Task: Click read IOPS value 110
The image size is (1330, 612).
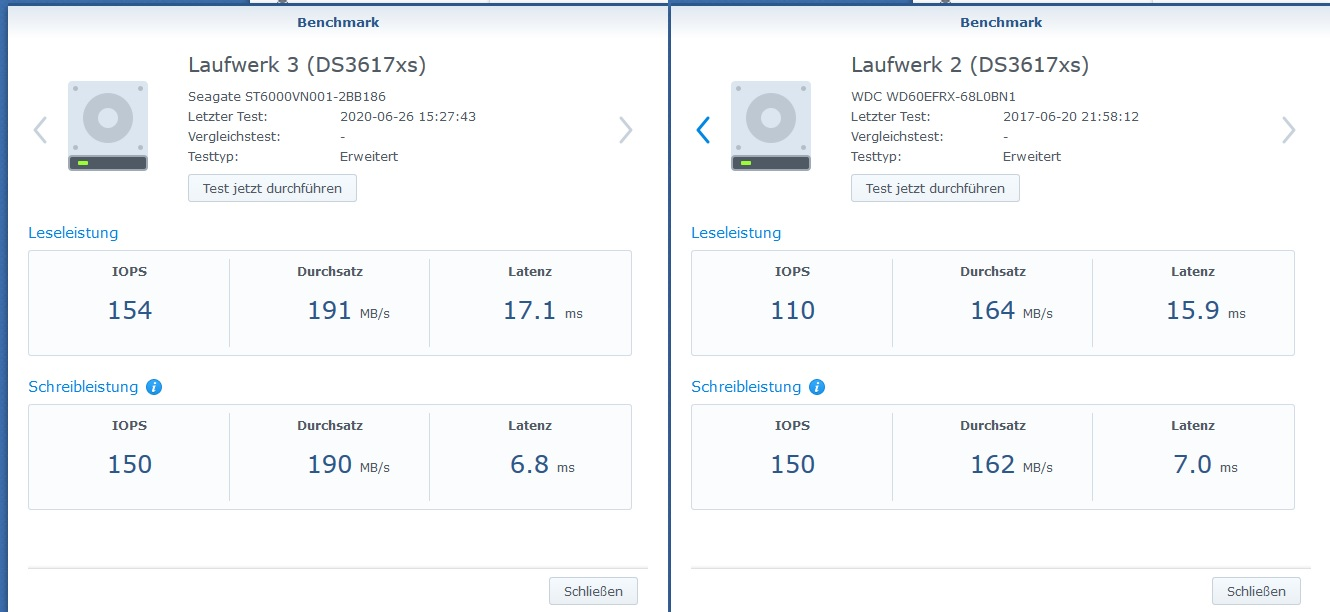Action: pos(793,311)
